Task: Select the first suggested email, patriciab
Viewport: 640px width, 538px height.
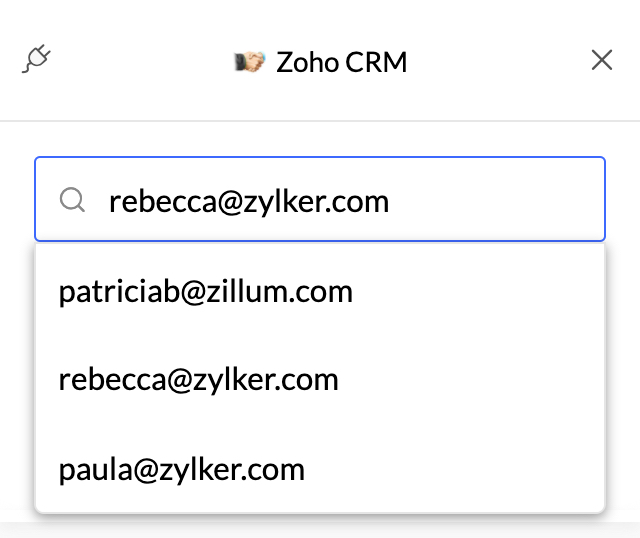Action: point(206,292)
